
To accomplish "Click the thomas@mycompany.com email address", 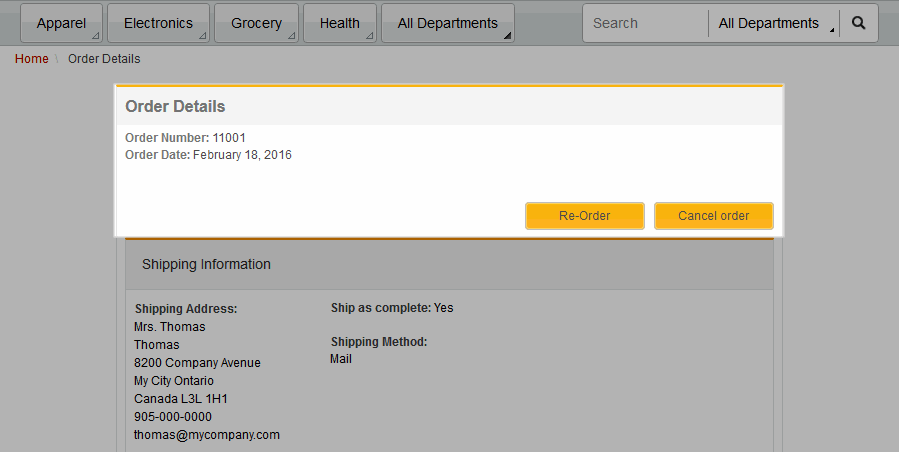I will (x=207, y=435).
